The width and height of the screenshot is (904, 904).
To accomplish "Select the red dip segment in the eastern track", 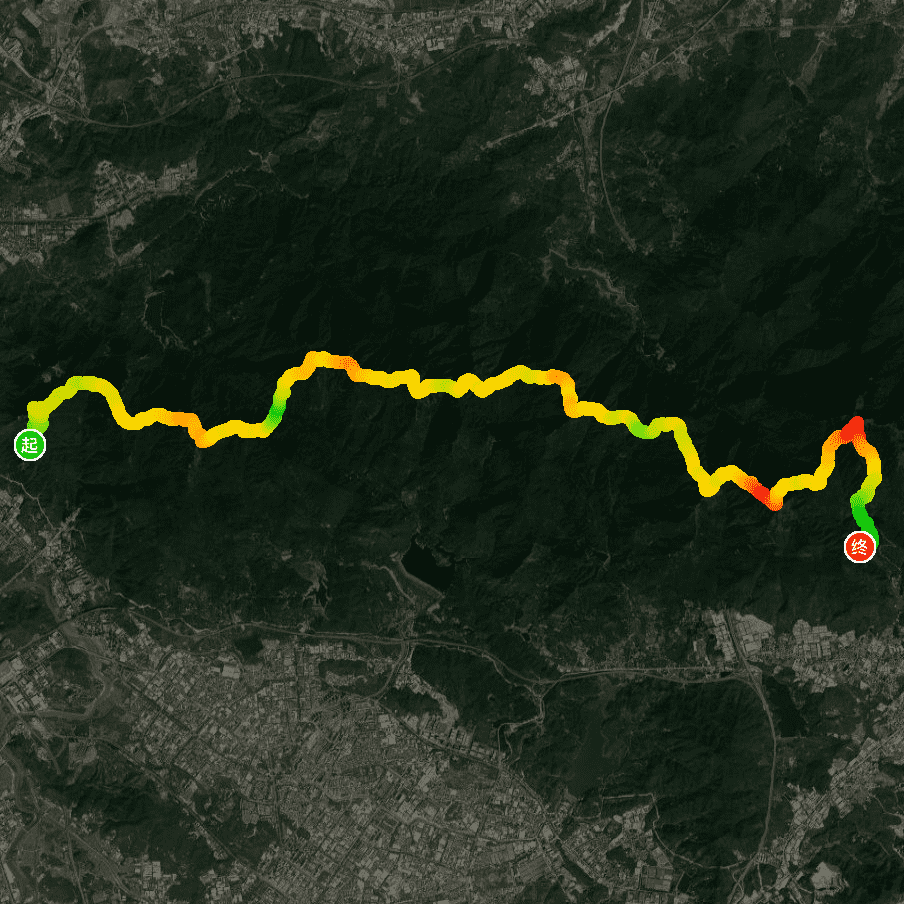I will pos(764,495).
